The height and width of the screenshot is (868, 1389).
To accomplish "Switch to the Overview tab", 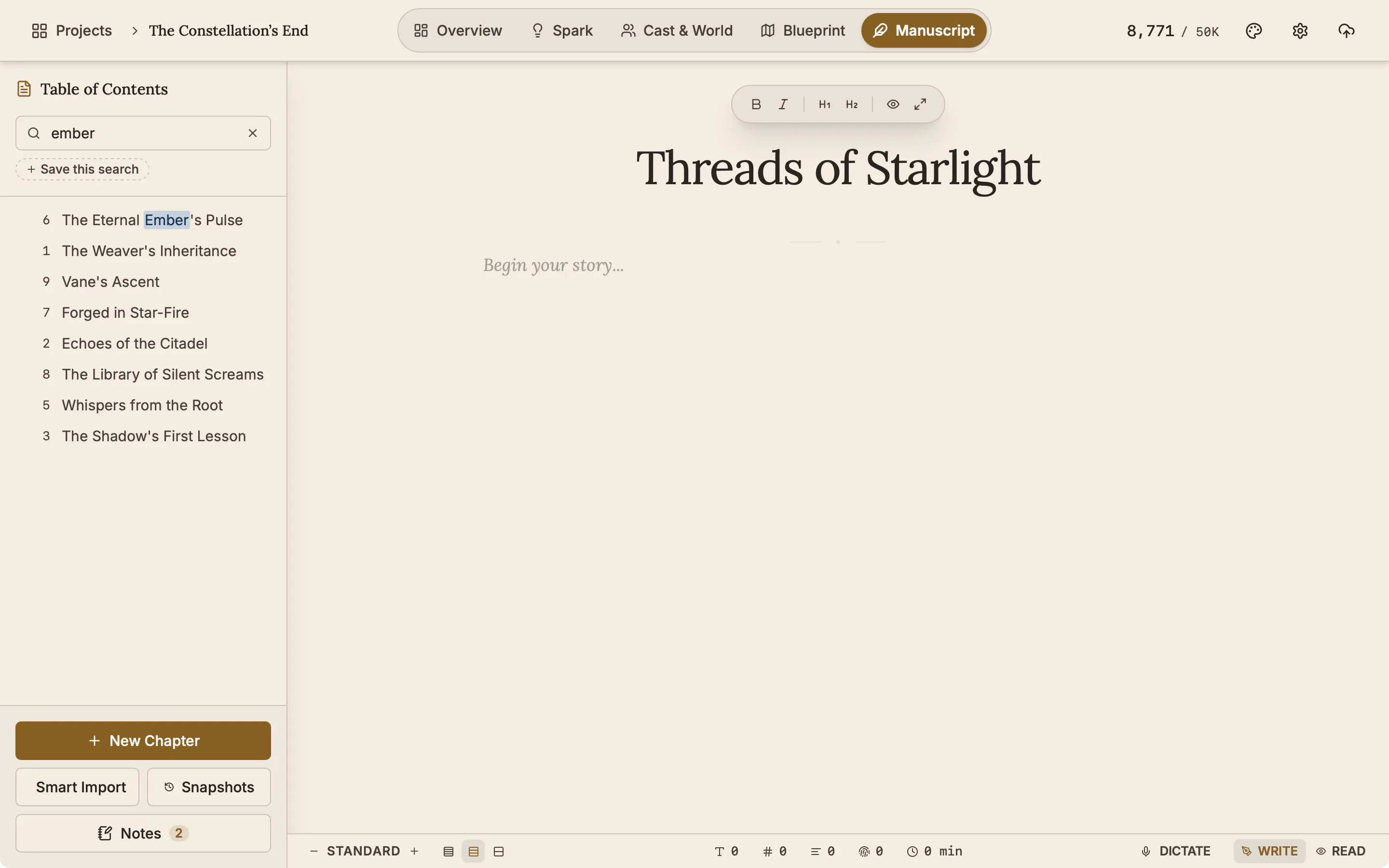I will pyautogui.click(x=458, y=30).
